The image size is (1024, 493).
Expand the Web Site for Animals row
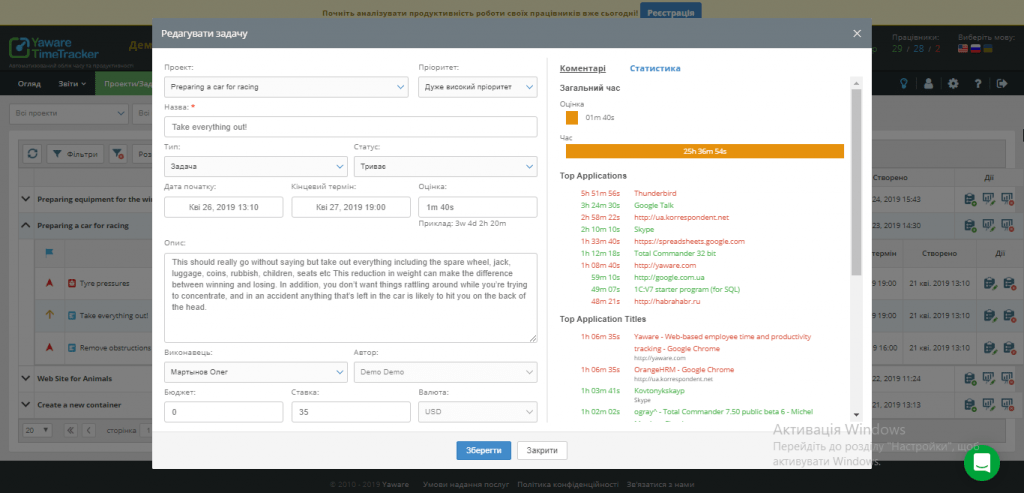pos(24,379)
